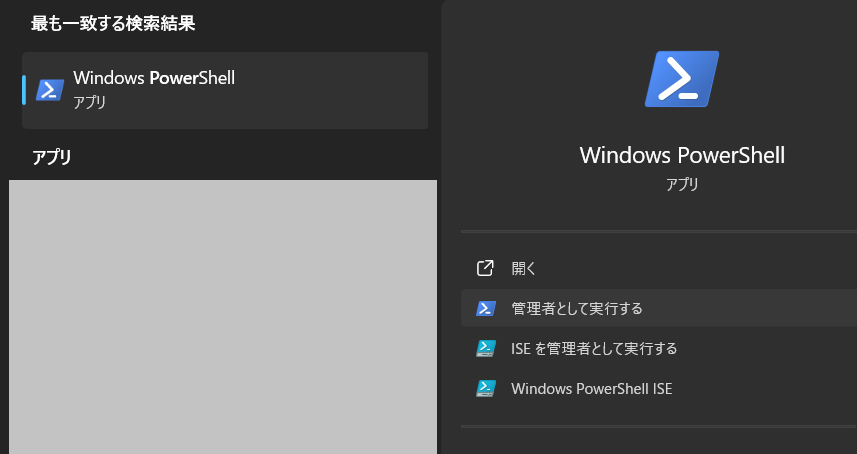The height and width of the screenshot is (454, 857).
Task: Click the アプリ section heading on the left
Action: click(51, 157)
